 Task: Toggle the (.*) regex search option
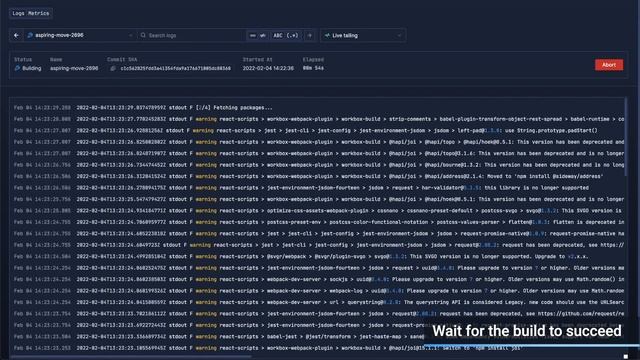point(292,36)
